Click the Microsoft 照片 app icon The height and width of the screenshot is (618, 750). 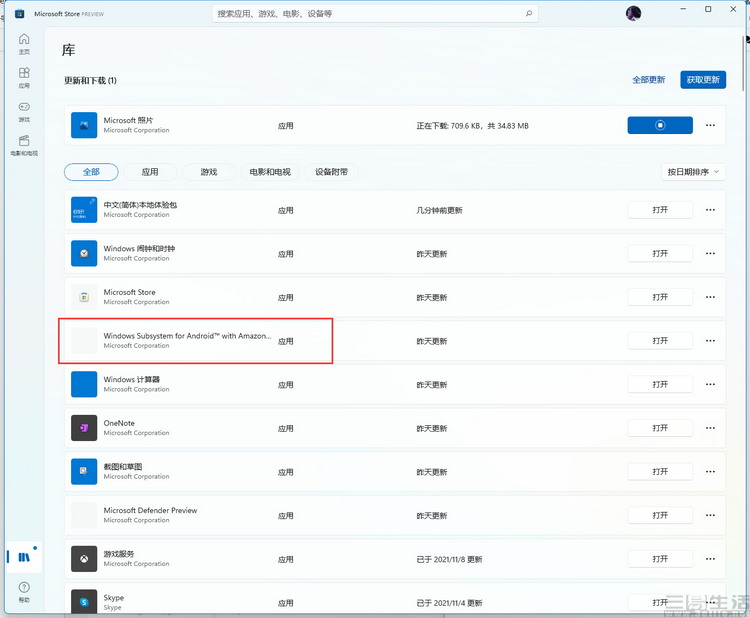click(84, 125)
